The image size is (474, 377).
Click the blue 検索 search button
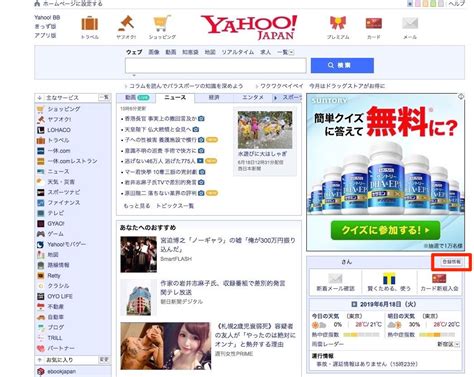pyautogui.click(x=342, y=65)
